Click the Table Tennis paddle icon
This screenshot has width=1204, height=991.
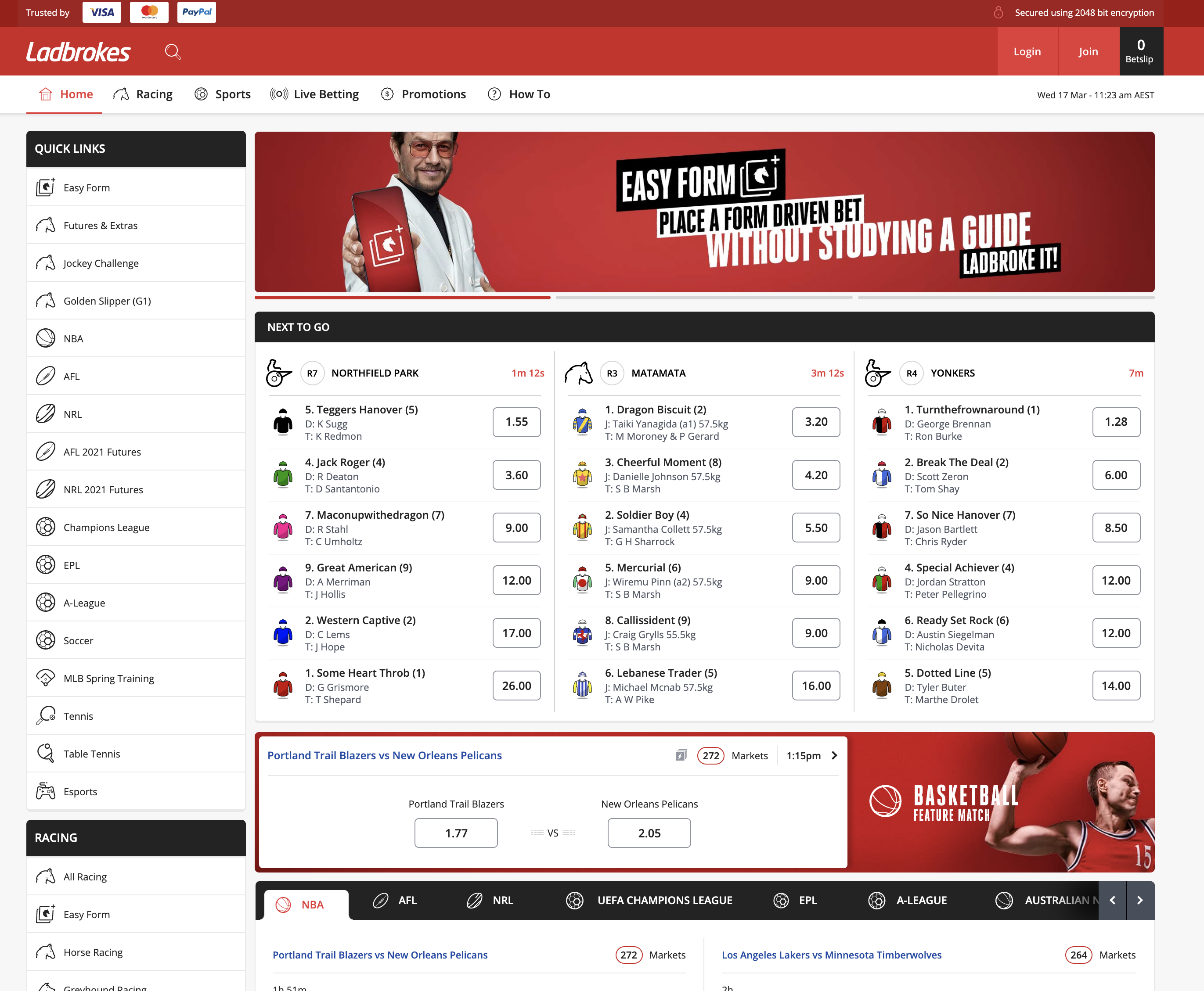(46, 754)
